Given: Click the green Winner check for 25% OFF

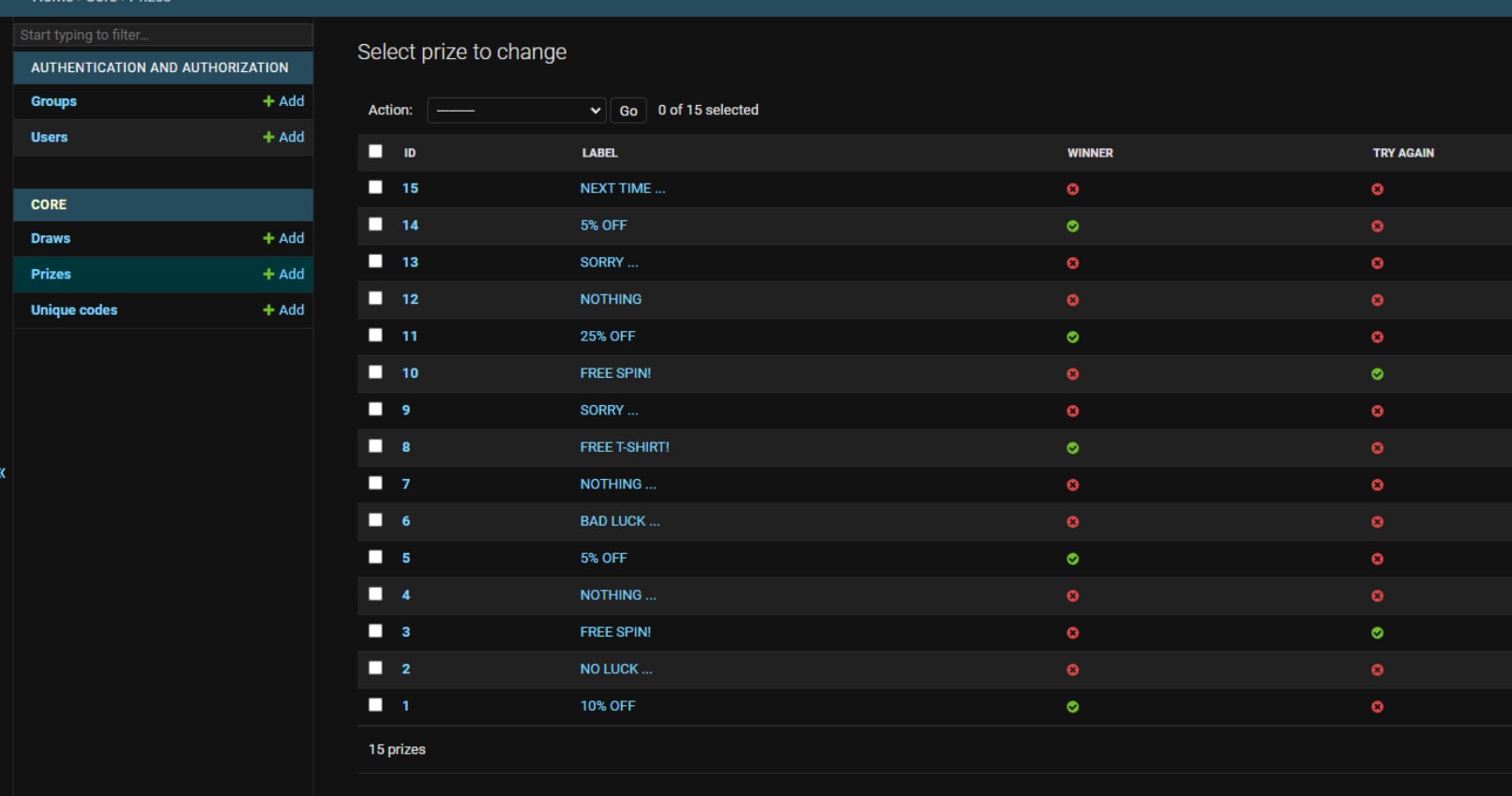Looking at the screenshot, I should pyautogui.click(x=1072, y=337).
